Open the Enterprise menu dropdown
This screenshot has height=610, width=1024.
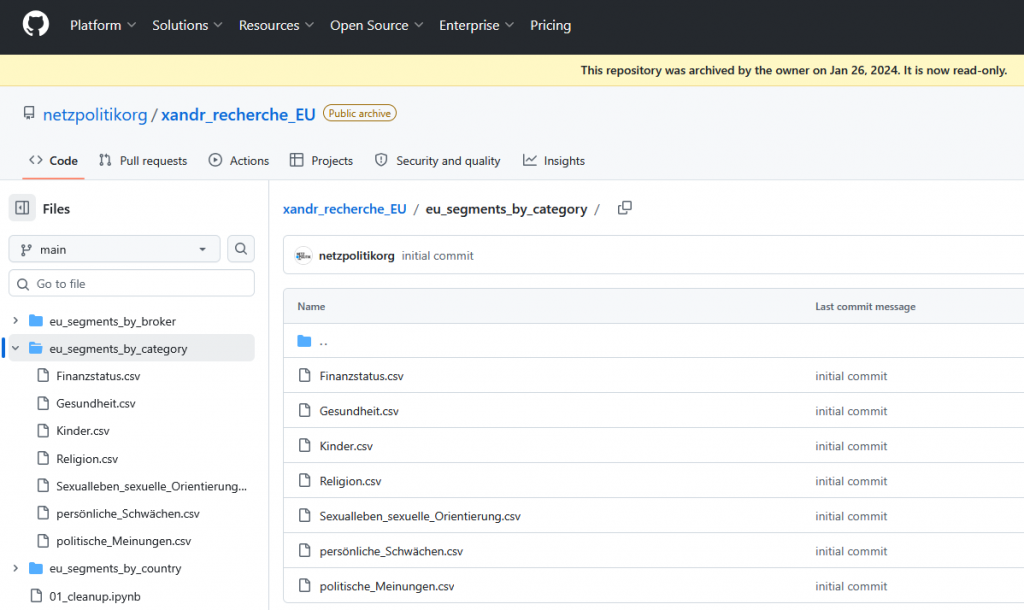tap(476, 25)
